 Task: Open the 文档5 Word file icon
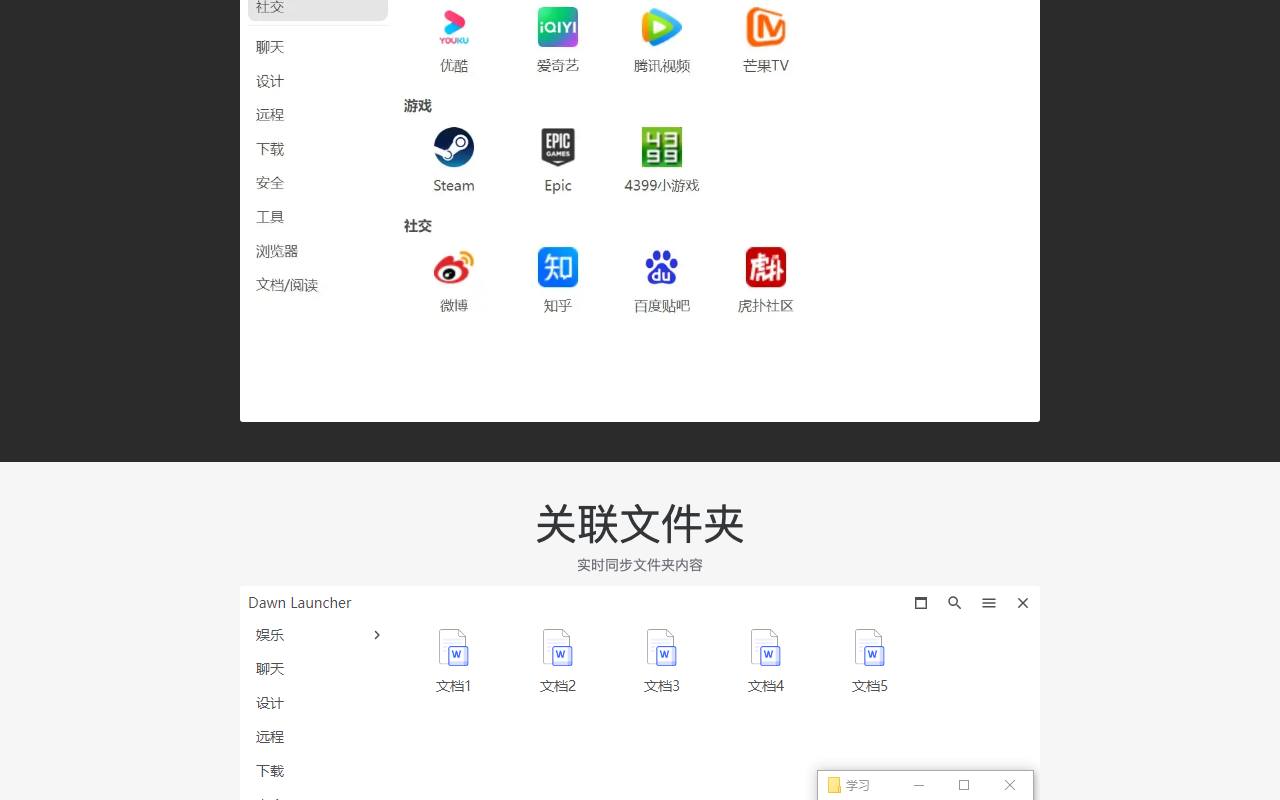pyautogui.click(x=870, y=648)
